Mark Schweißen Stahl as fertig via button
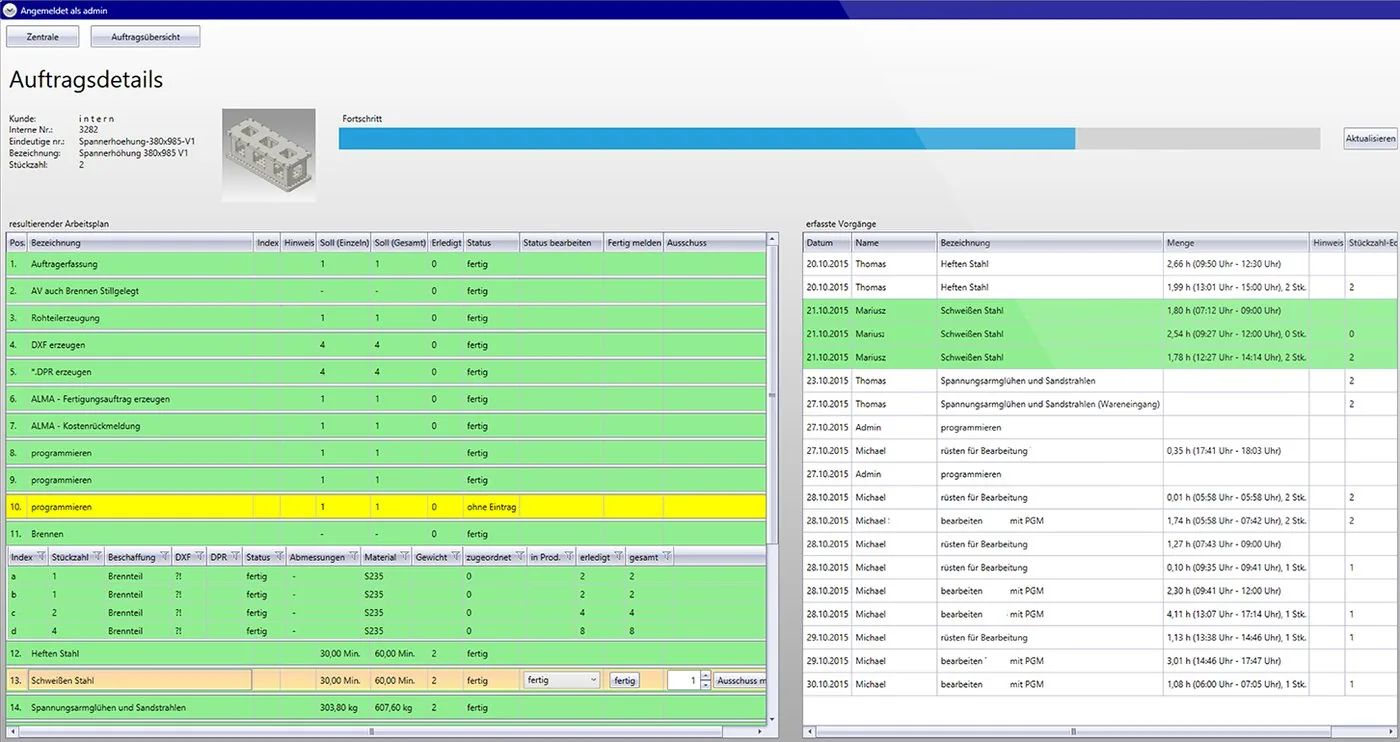This screenshot has height=742, width=1400. [625, 680]
